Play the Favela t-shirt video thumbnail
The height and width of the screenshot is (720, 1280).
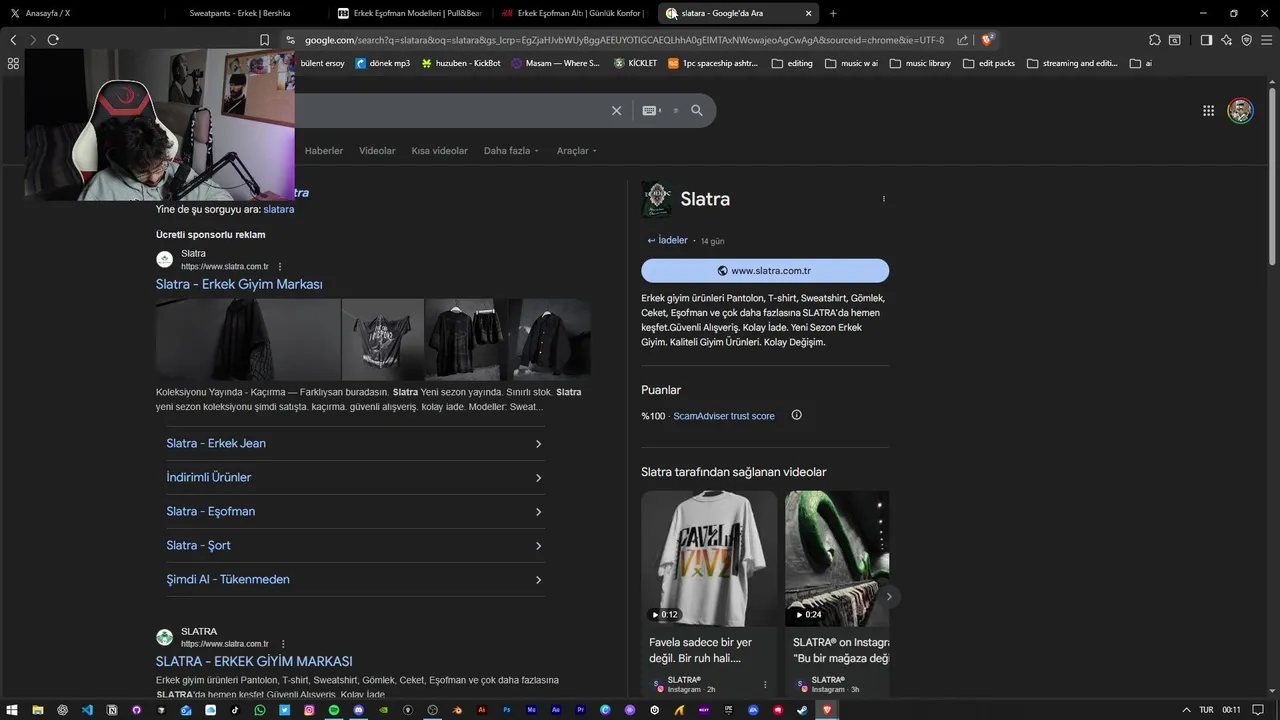click(709, 559)
